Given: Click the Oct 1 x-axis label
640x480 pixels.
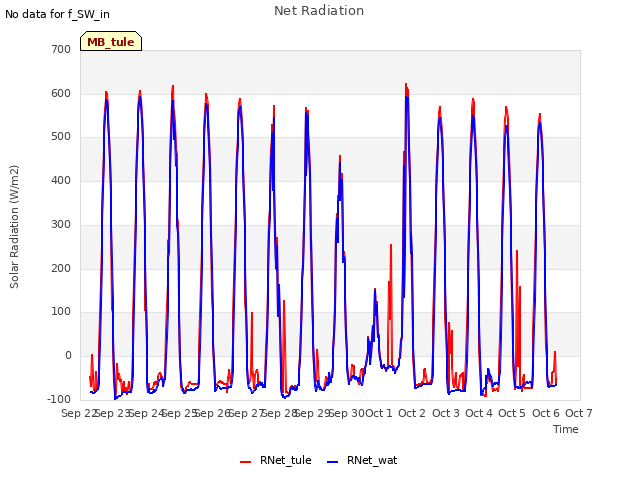Looking at the screenshot, I should (378, 413).
